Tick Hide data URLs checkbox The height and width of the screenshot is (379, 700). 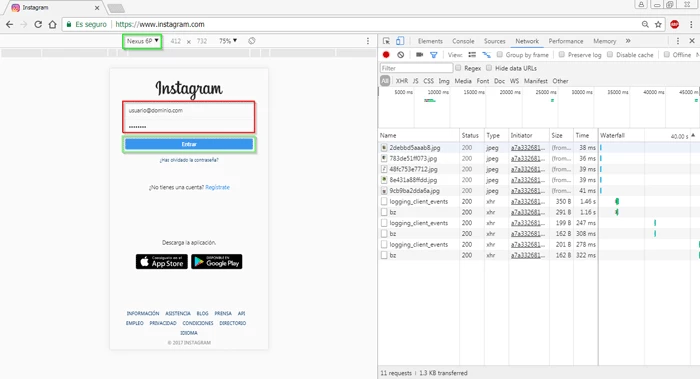[489, 68]
